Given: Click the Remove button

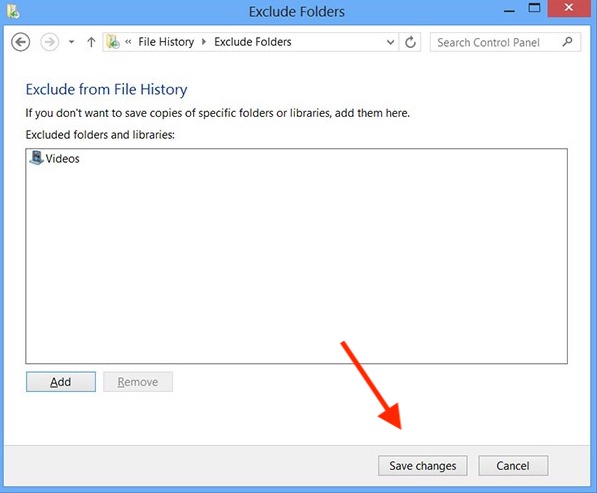Looking at the screenshot, I should coord(138,382).
